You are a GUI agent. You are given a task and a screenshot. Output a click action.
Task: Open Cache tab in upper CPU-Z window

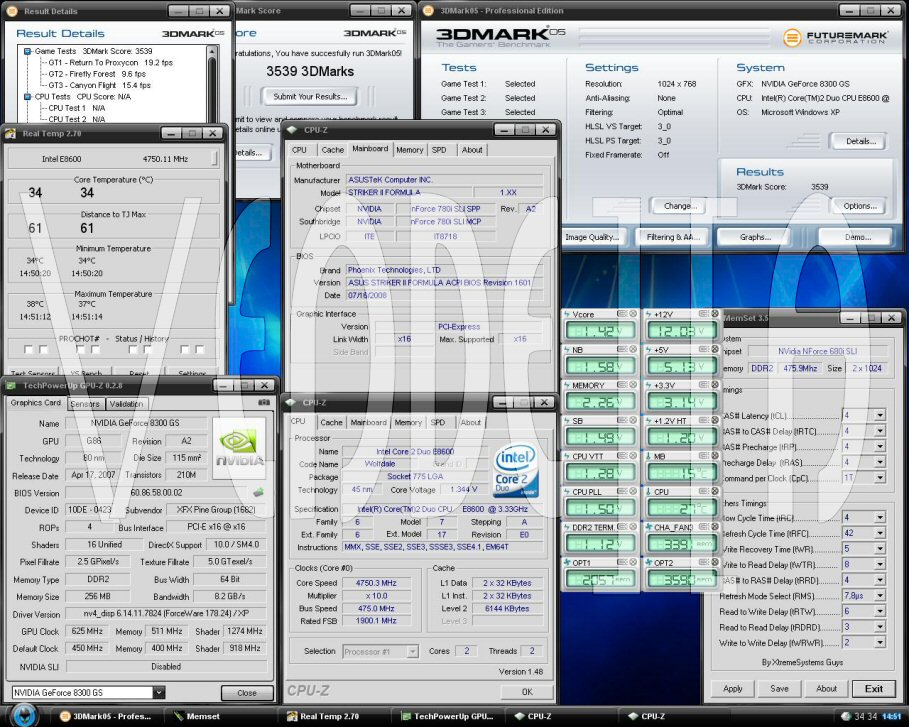333,150
